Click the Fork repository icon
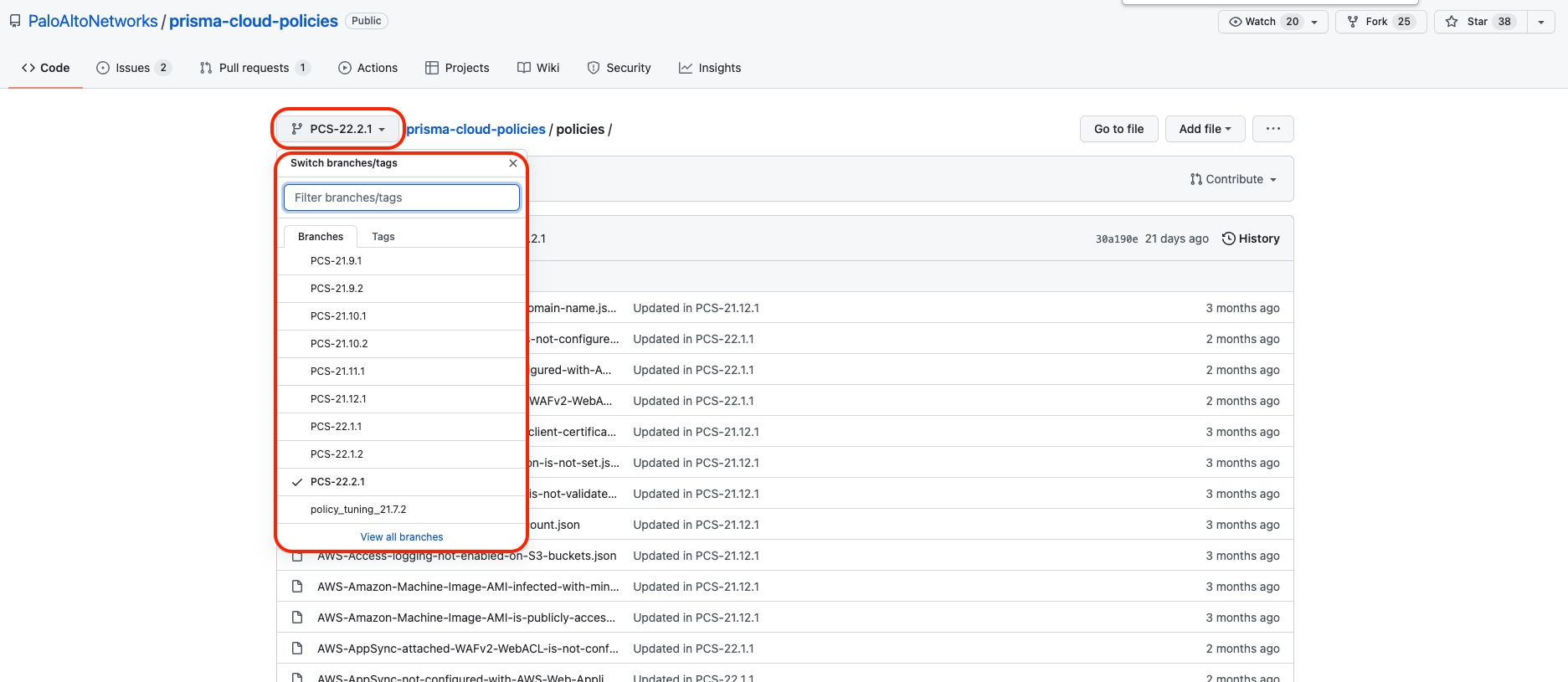The width and height of the screenshot is (1568, 682). pyautogui.click(x=1353, y=22)
